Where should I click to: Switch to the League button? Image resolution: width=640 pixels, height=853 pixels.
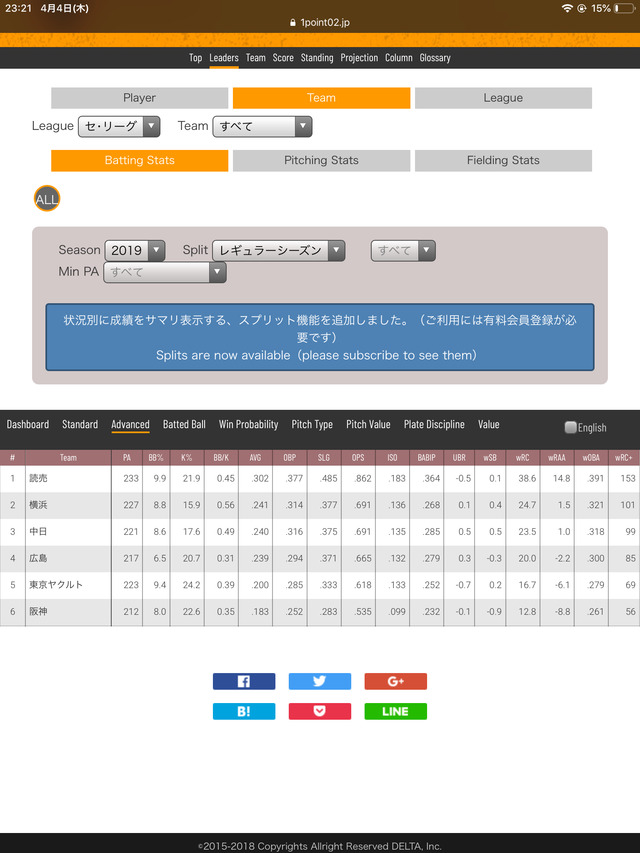pos(503,98)
